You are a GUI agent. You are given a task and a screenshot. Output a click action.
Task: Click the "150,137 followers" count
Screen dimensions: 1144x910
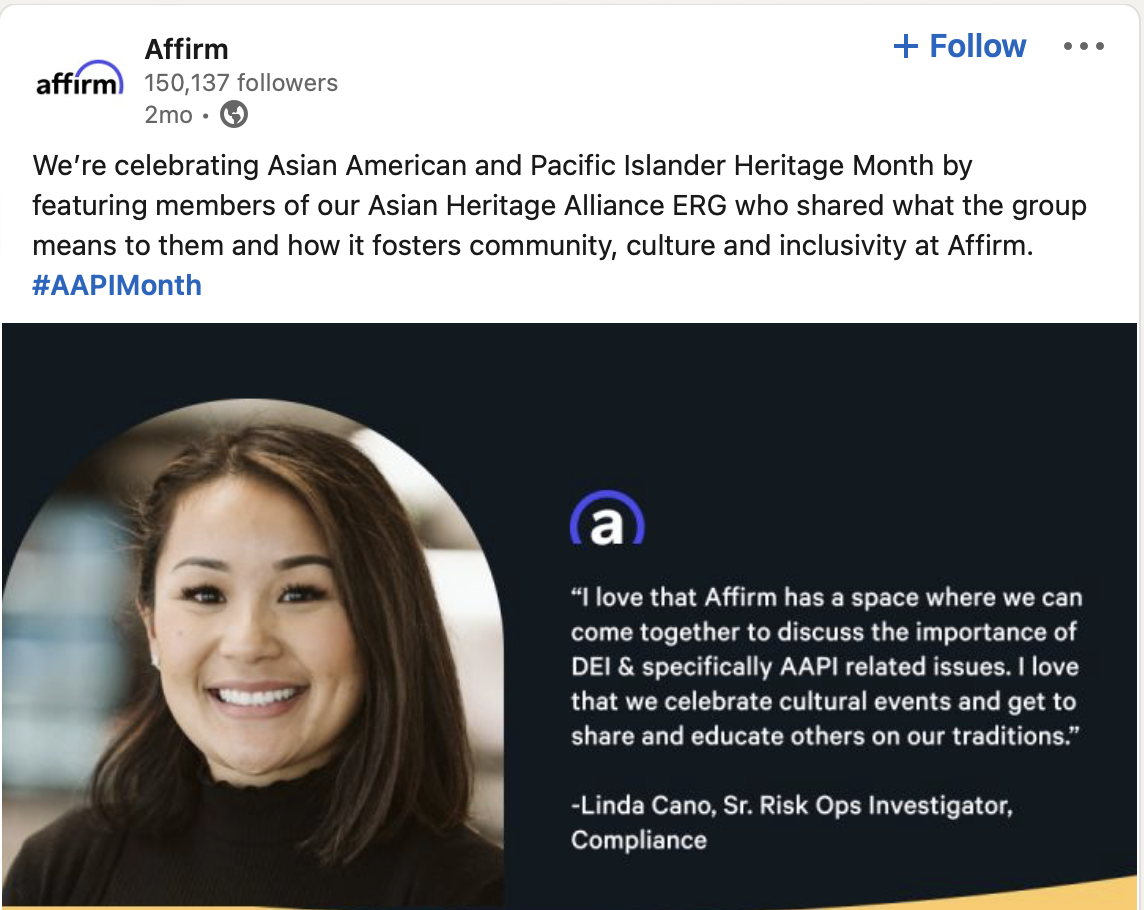click(241, 83)
